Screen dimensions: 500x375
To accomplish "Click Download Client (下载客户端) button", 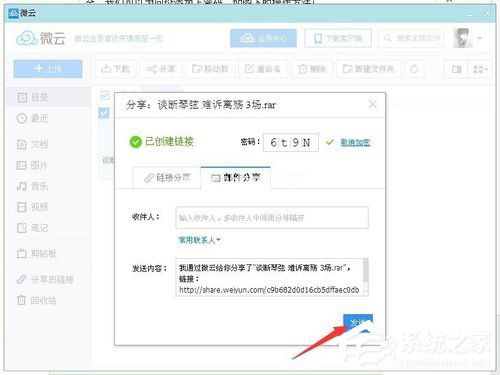I will point(338,38).
